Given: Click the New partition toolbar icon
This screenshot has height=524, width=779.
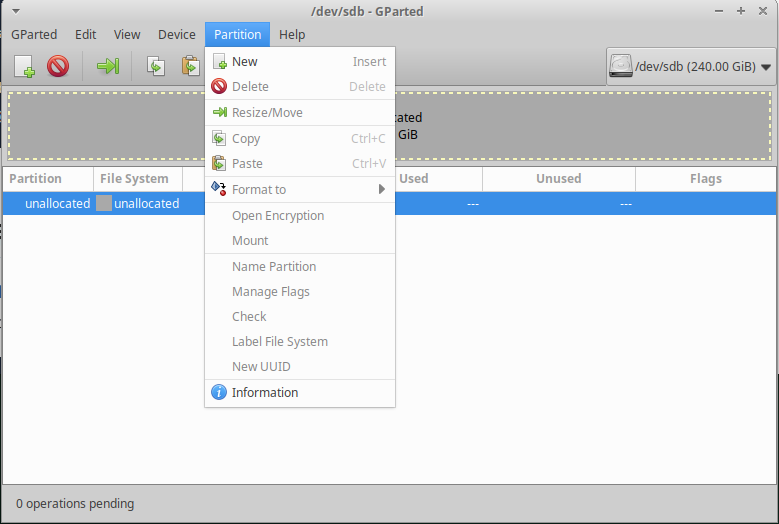Looking at the screenshot, I should tap(24, 66).
